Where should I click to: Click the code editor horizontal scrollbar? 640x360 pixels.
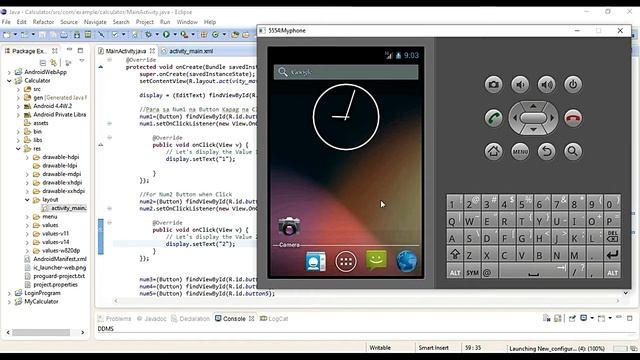(x=367, y=301)
